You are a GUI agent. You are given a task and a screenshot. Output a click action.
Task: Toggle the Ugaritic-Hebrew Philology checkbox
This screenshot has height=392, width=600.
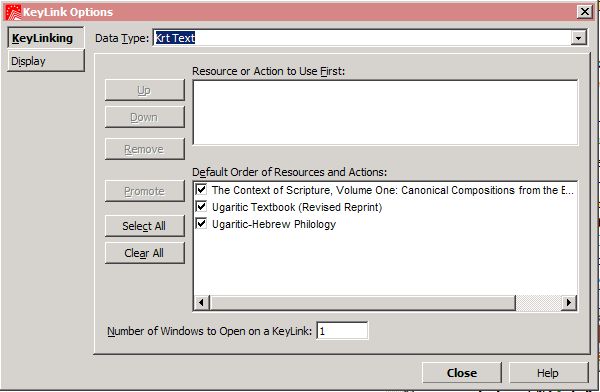[x=201, y=224]
